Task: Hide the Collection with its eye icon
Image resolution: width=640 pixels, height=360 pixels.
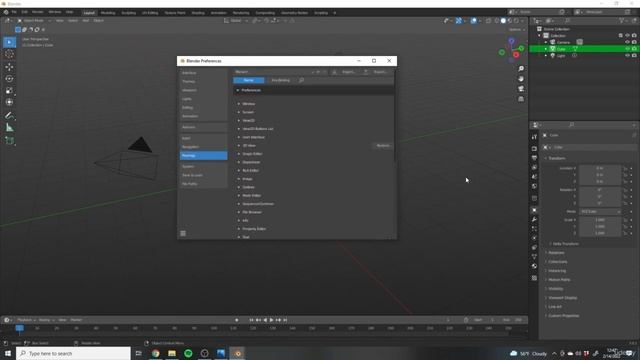Action: pos(627,36)
